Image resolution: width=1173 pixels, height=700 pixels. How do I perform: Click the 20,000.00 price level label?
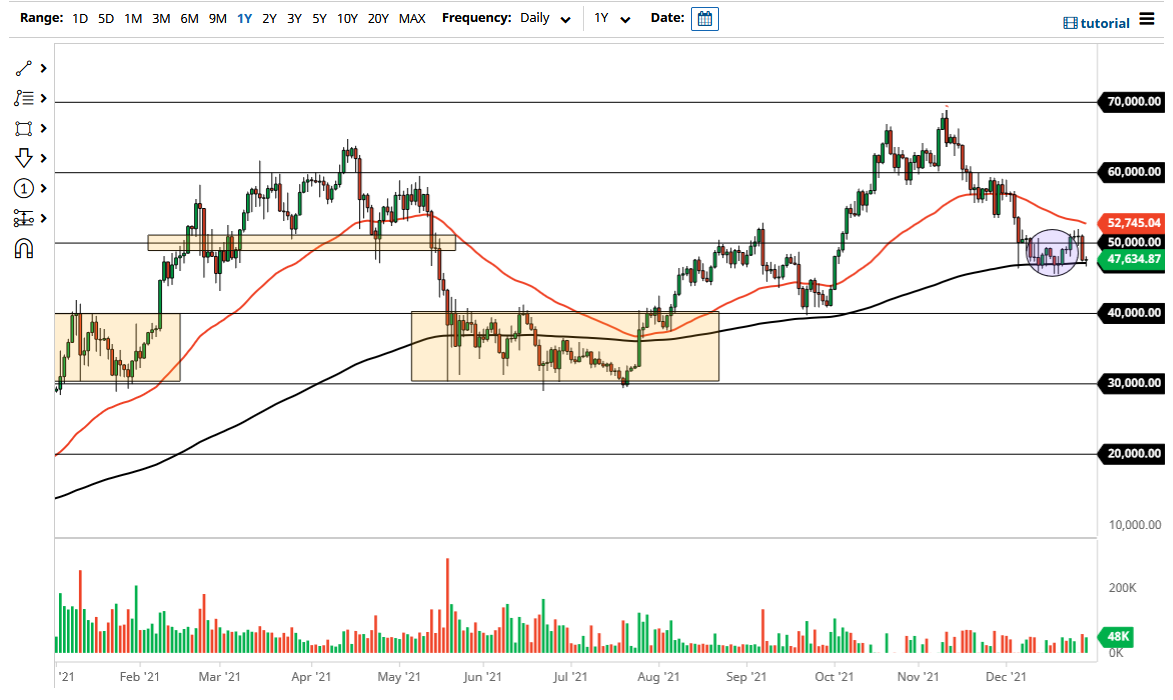click(x=1132, y=453)
